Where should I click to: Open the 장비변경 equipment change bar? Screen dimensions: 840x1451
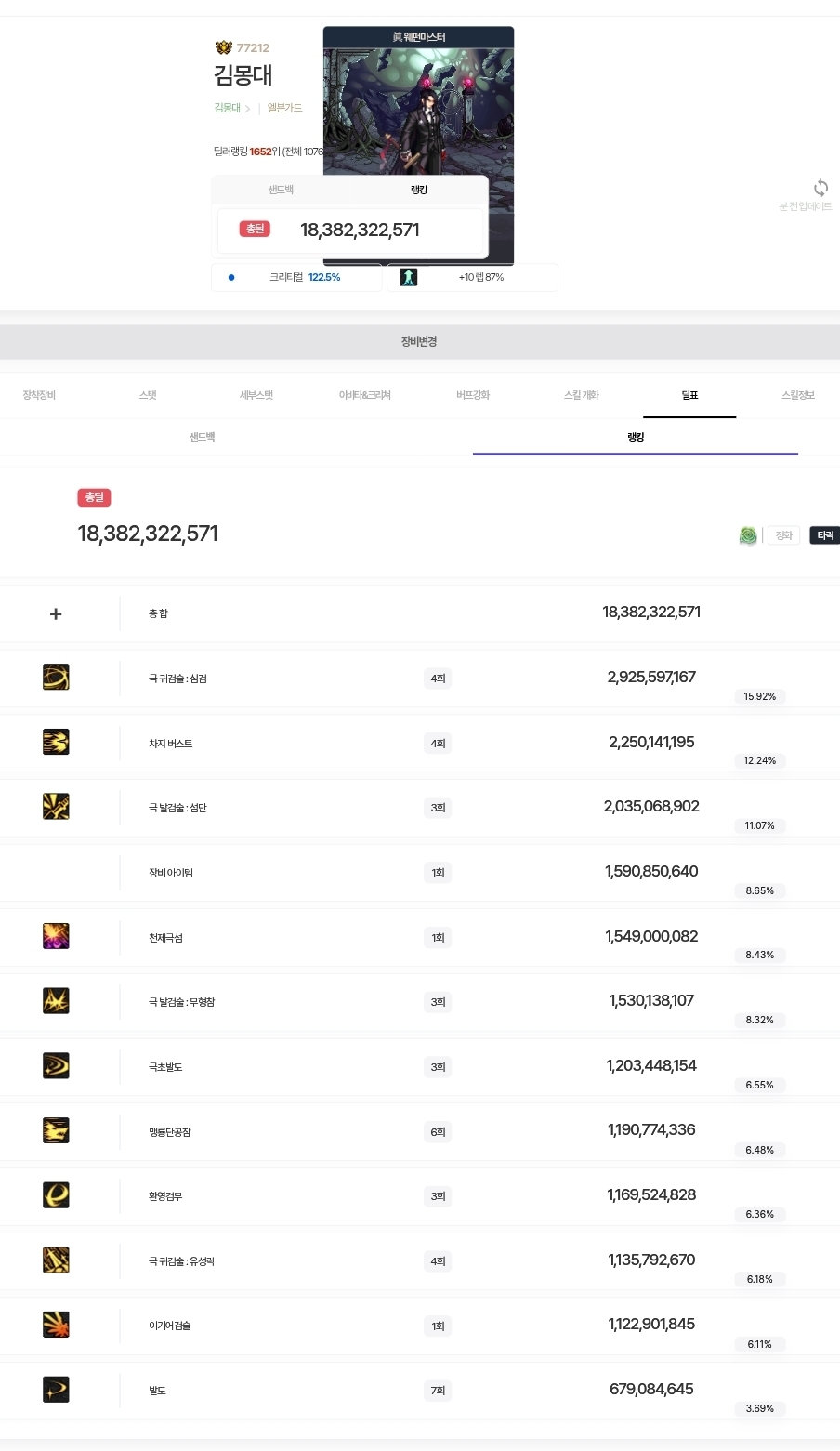419,342
